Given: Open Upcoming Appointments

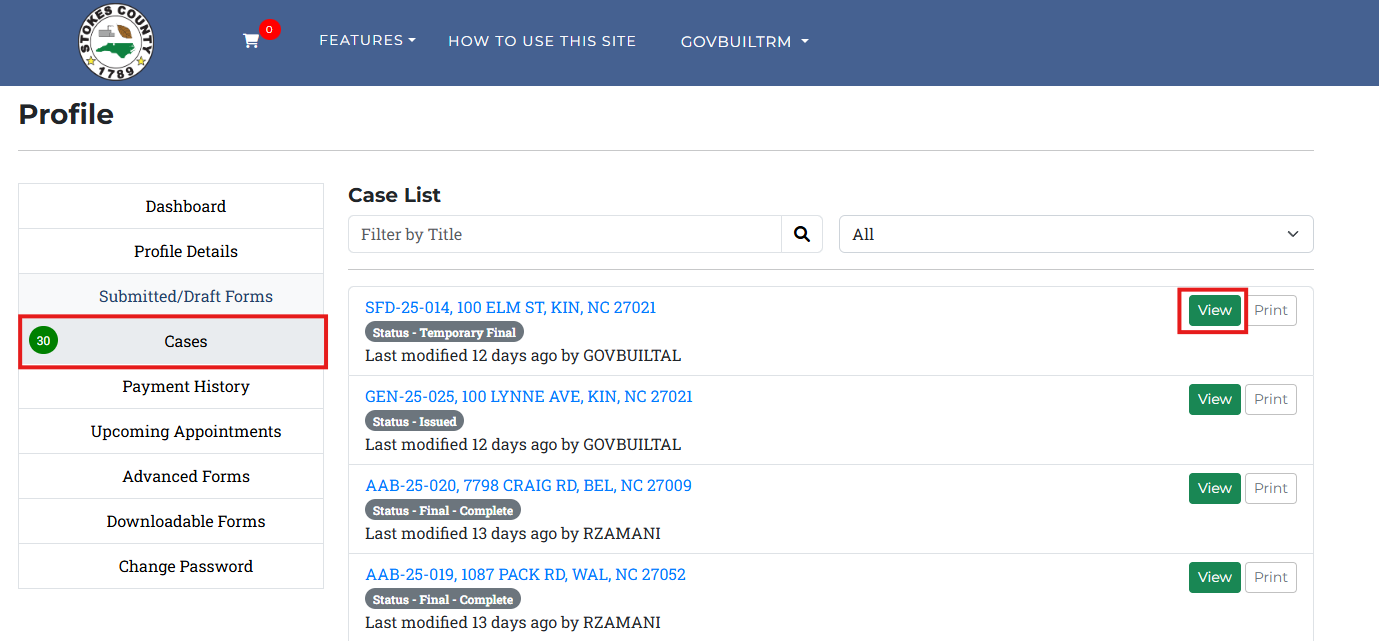Looking at the screenshot, I should [171, 431].
